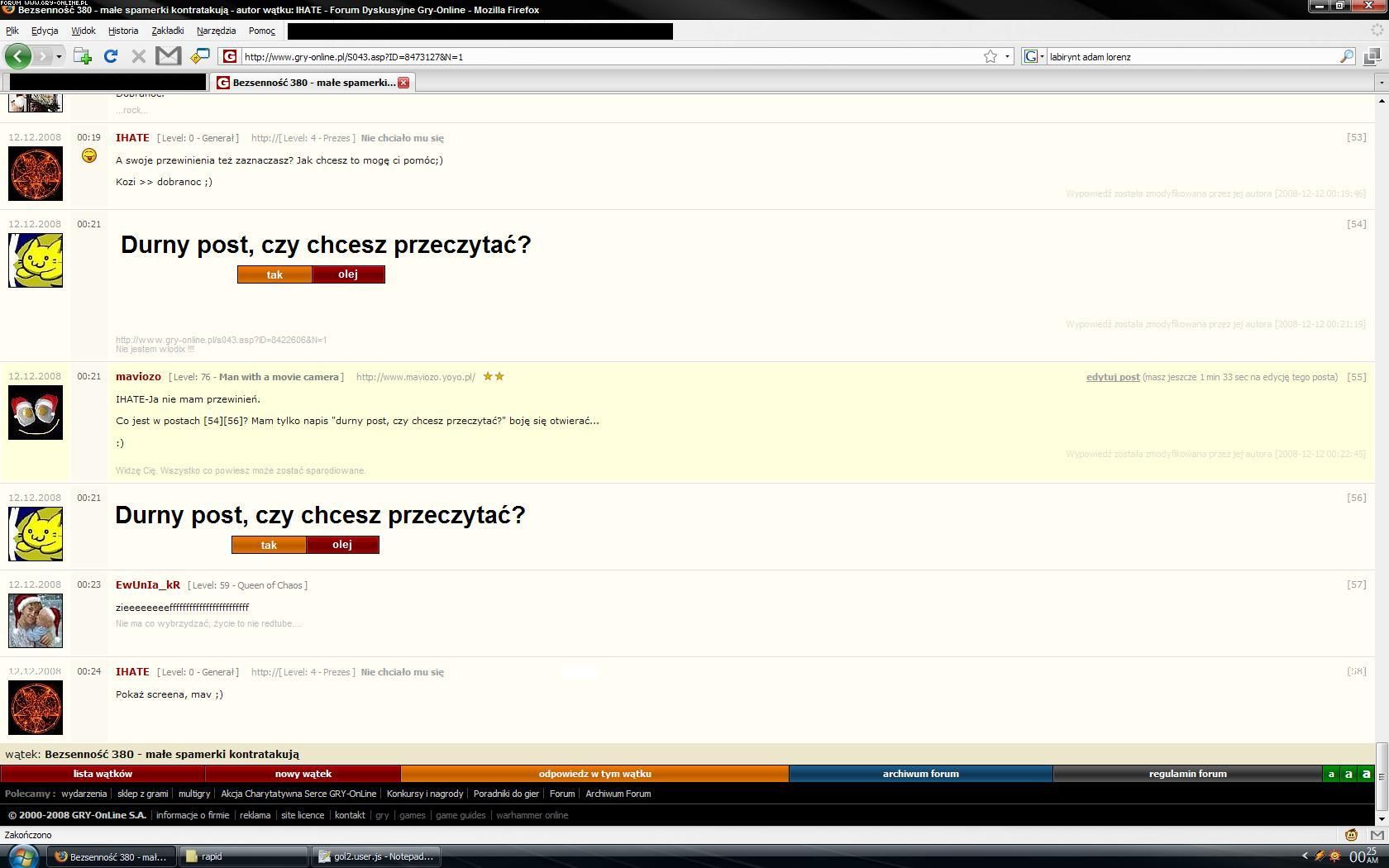Click username maviozo in post 55
1389x868 pixels.
138,376
